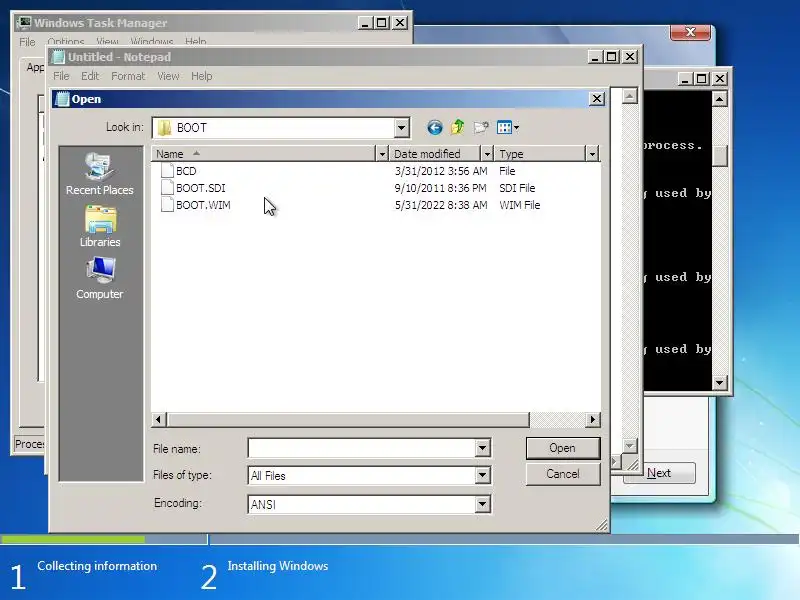The width and height of the screenshot is (800, 600).
Task: Open Notepad's File menu
Action: [x=61, y=76]
